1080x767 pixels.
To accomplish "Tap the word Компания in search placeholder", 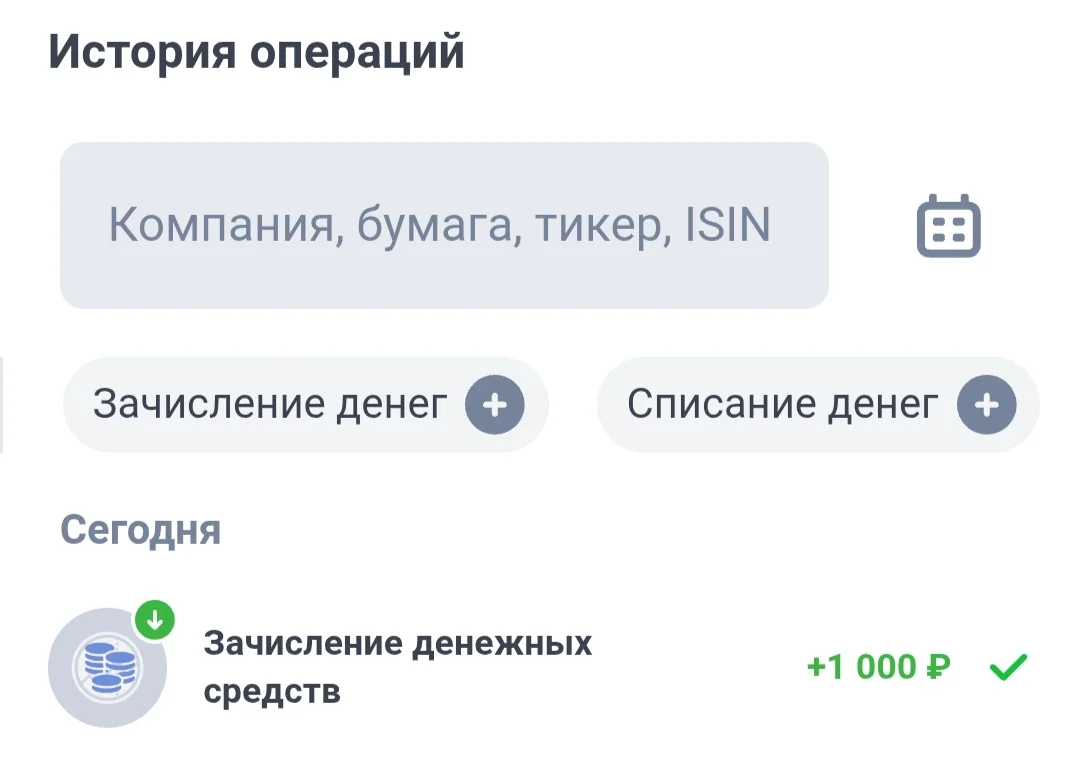I will click(218, 226).
